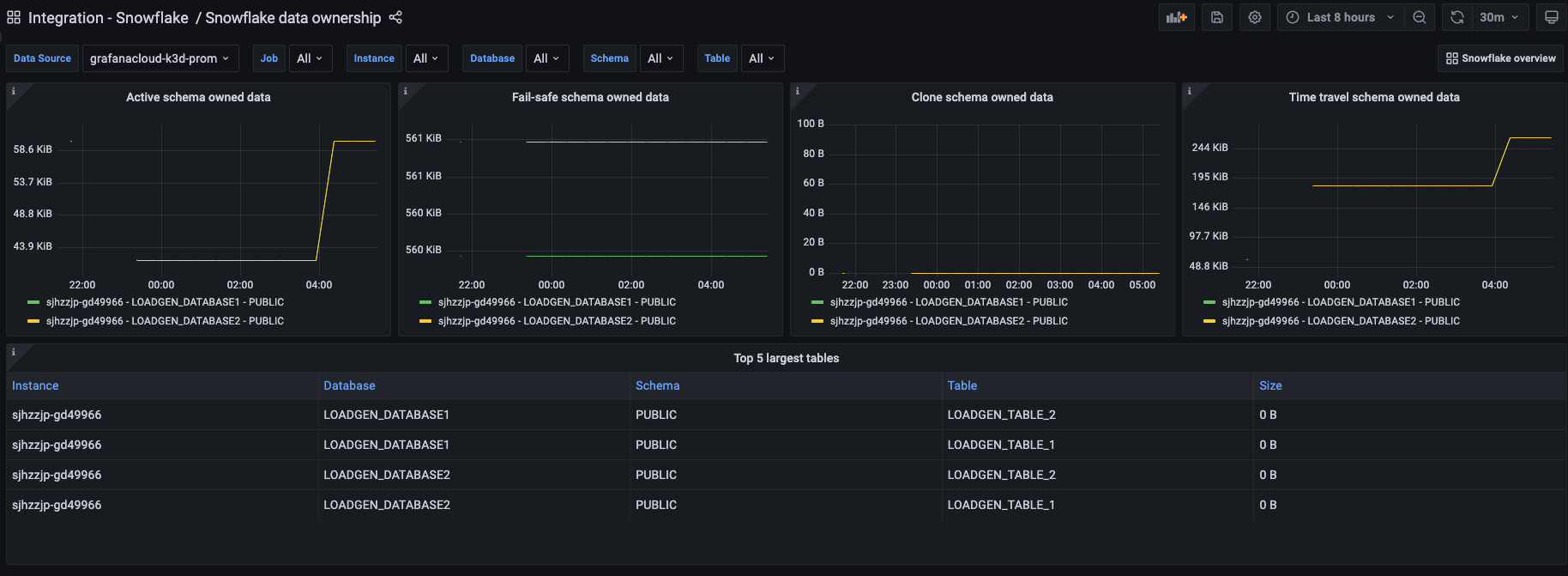Screen dimensions: 1568x576
Task: Open Clone schema owned data panel menu
Action: 981,97
